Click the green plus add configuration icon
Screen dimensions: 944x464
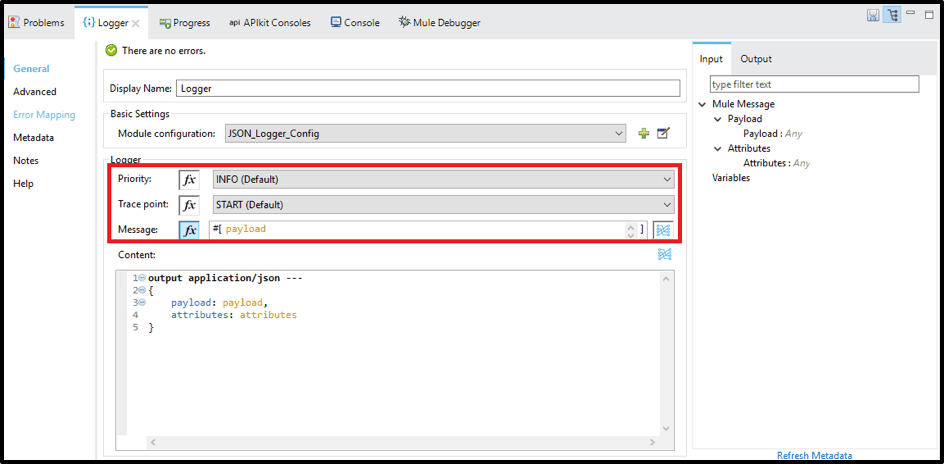pyautogui.click(x=644, y=133)
